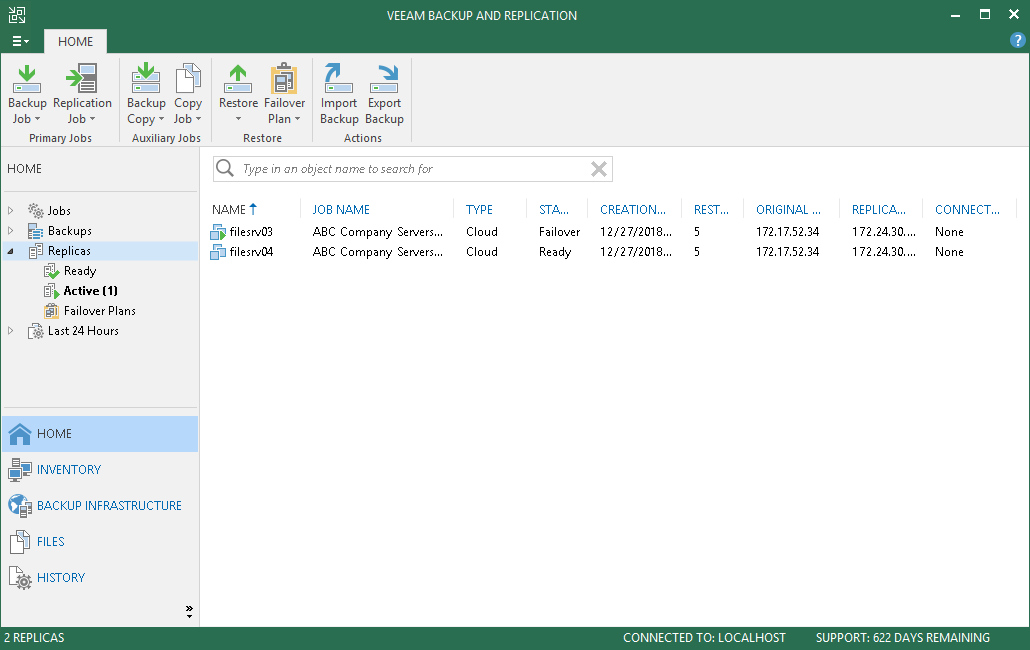Sort by the REPLICA... column header
Screen dimensions: 1030x650
tap(879, 209)
